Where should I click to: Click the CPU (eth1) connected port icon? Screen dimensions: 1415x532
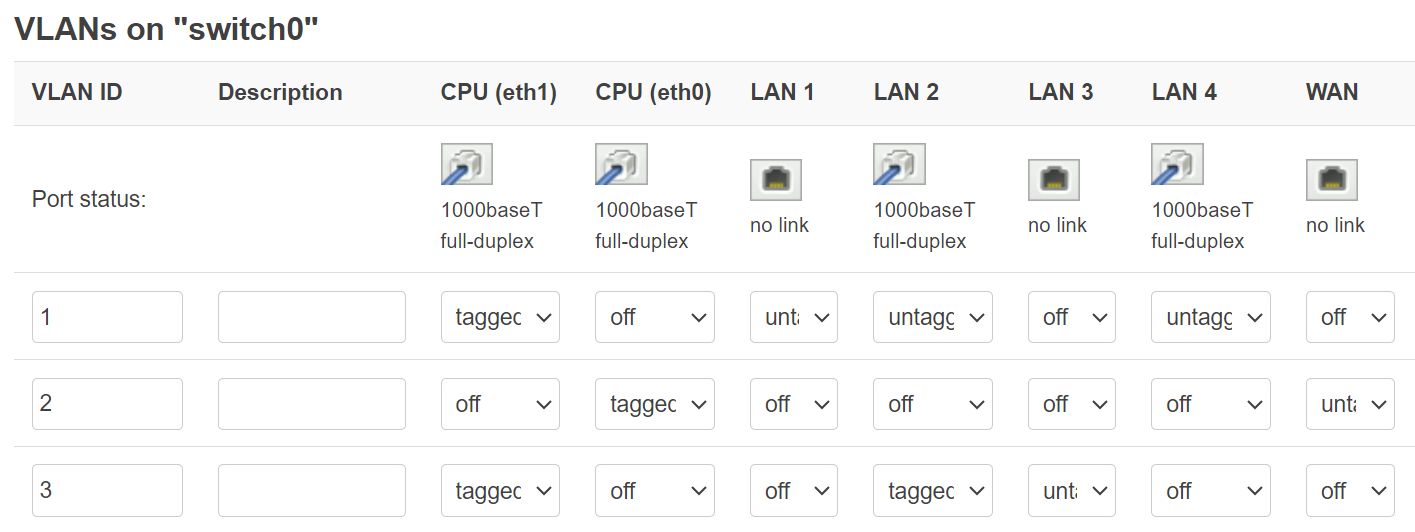point(466,165)
